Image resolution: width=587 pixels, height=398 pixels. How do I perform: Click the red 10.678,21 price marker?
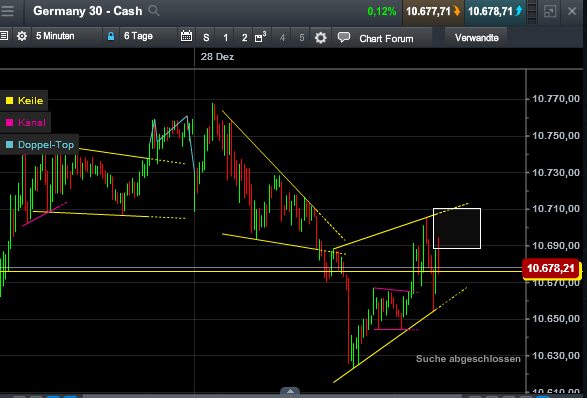551,268
